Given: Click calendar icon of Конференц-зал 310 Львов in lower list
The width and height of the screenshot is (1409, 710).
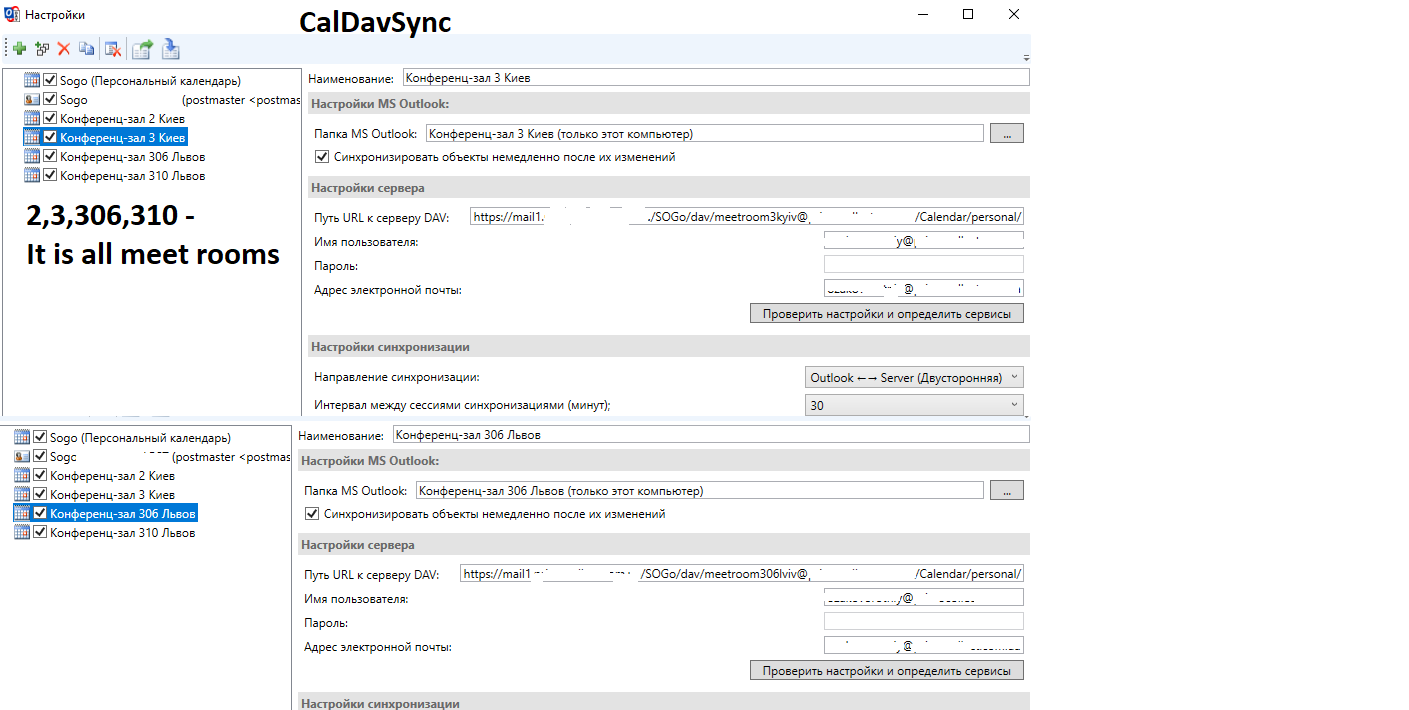Looking at the screenshot, I should point(22,532).
